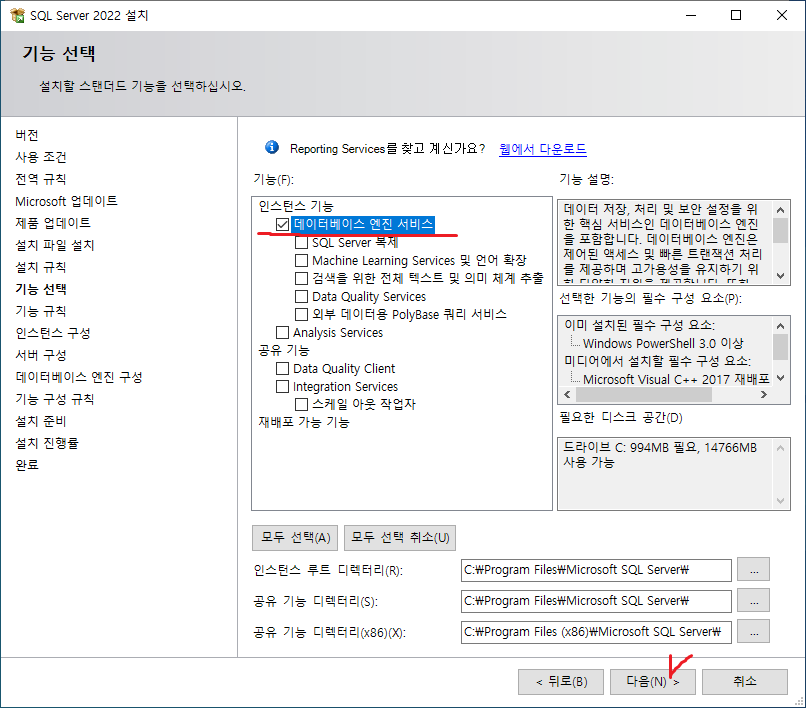Screen dimensions: 806x708
Task: Select the 인스턴스 기능 group header
Action: point(296,206)
